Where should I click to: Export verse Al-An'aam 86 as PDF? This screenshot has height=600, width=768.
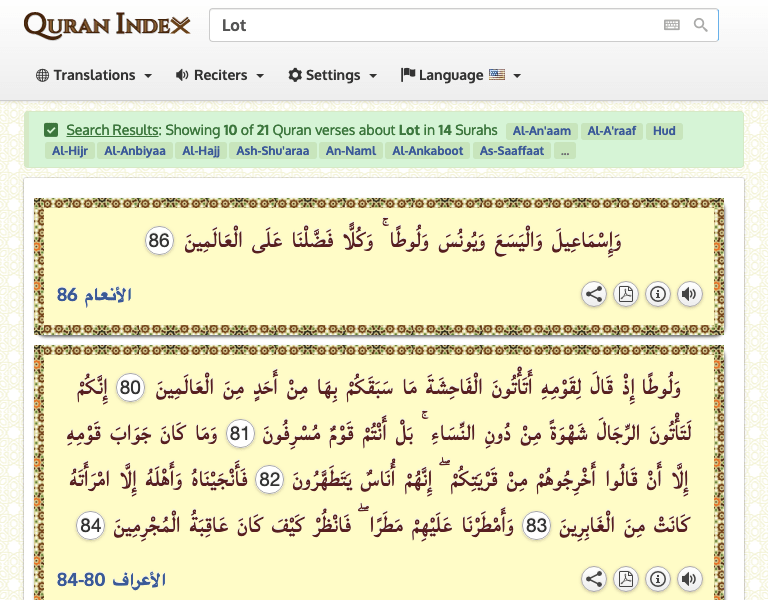click(x=625, y=294)
